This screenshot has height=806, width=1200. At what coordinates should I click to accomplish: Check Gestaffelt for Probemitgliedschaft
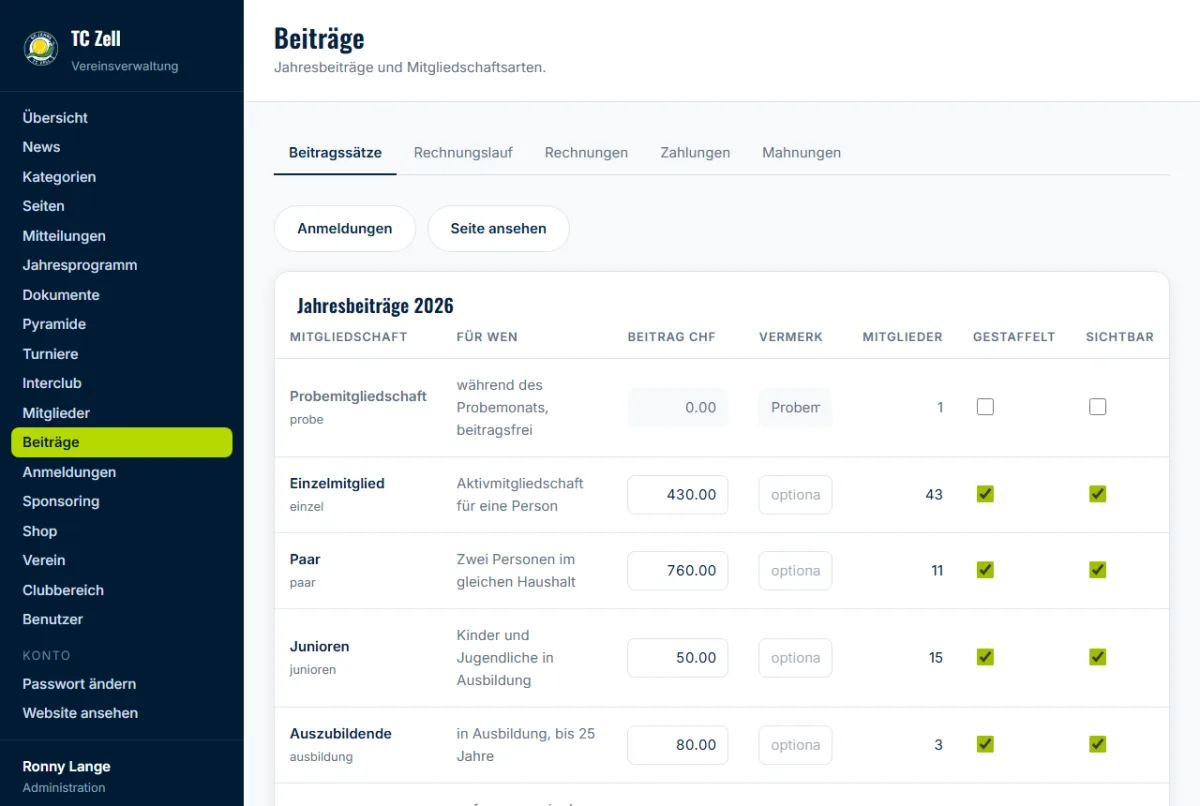pyautogui.click(x=985, y=407)
